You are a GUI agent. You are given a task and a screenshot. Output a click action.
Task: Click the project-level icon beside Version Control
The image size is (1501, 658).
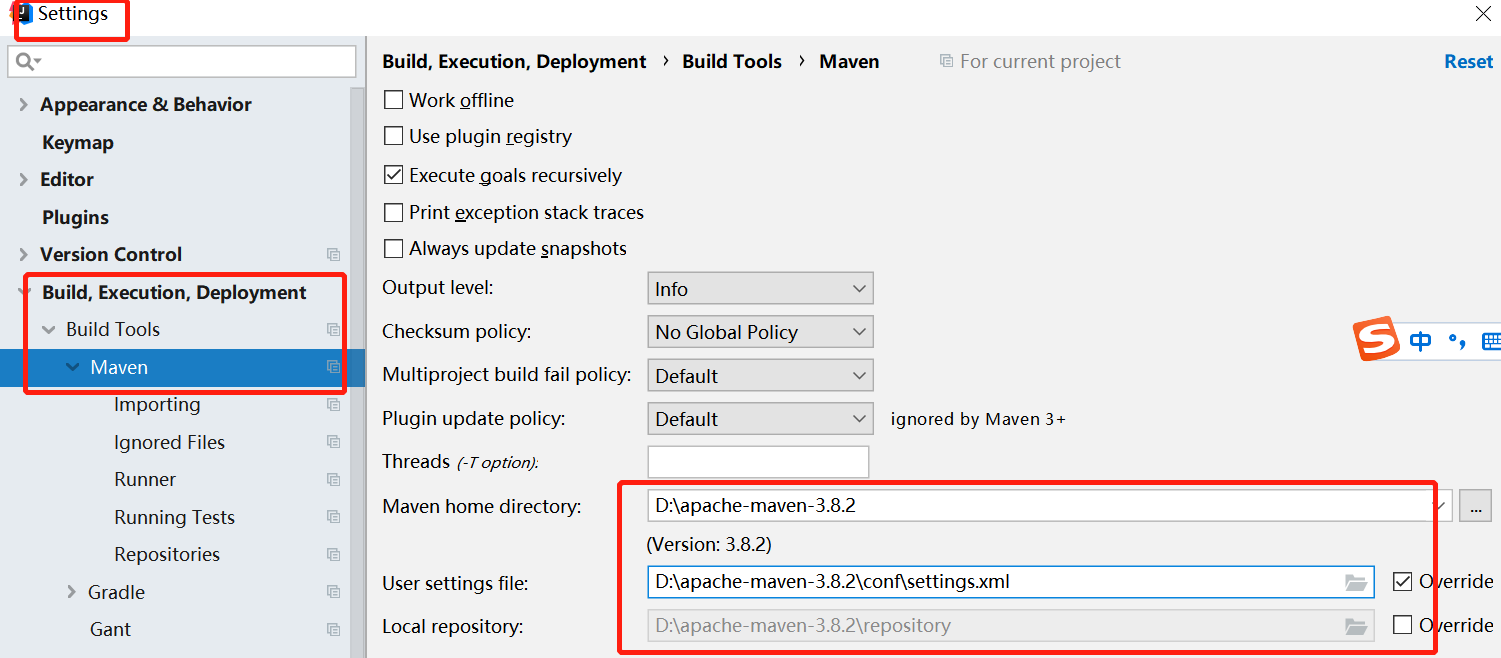pos(333,255)
